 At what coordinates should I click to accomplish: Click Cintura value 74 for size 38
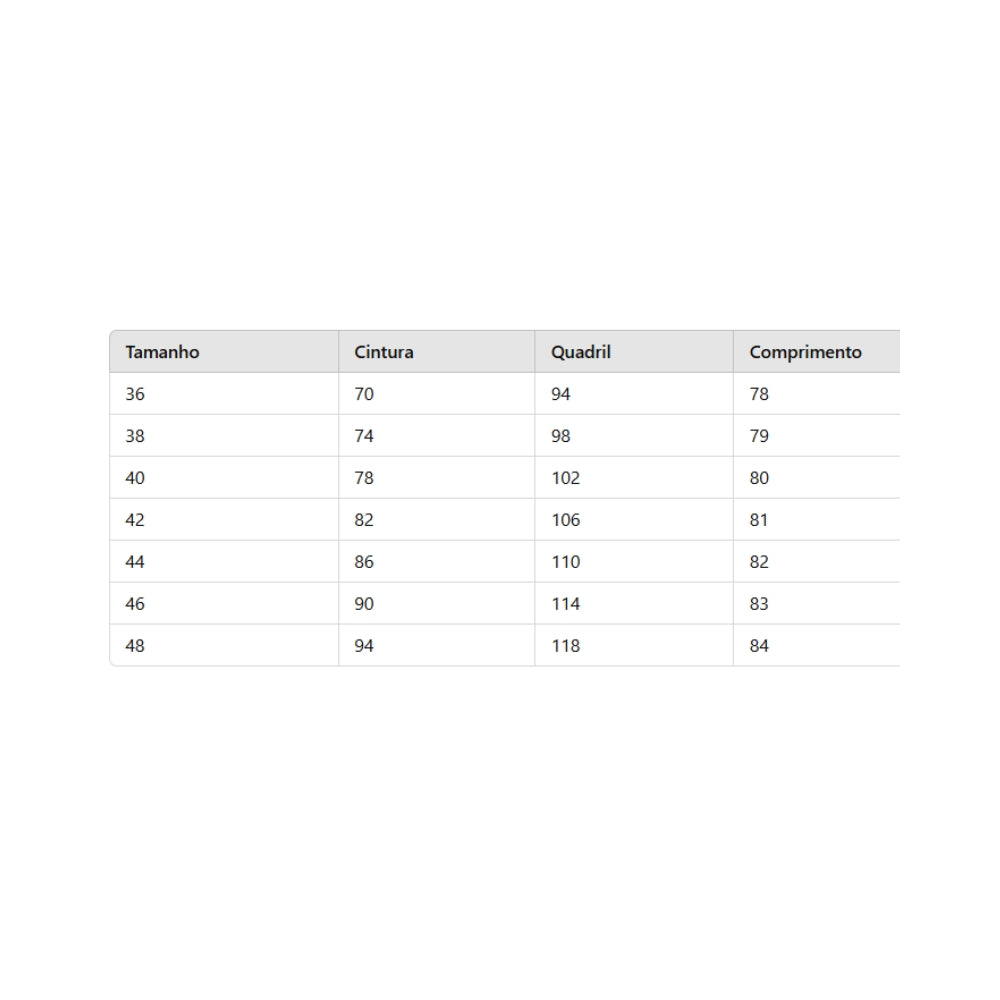point(364,436)
